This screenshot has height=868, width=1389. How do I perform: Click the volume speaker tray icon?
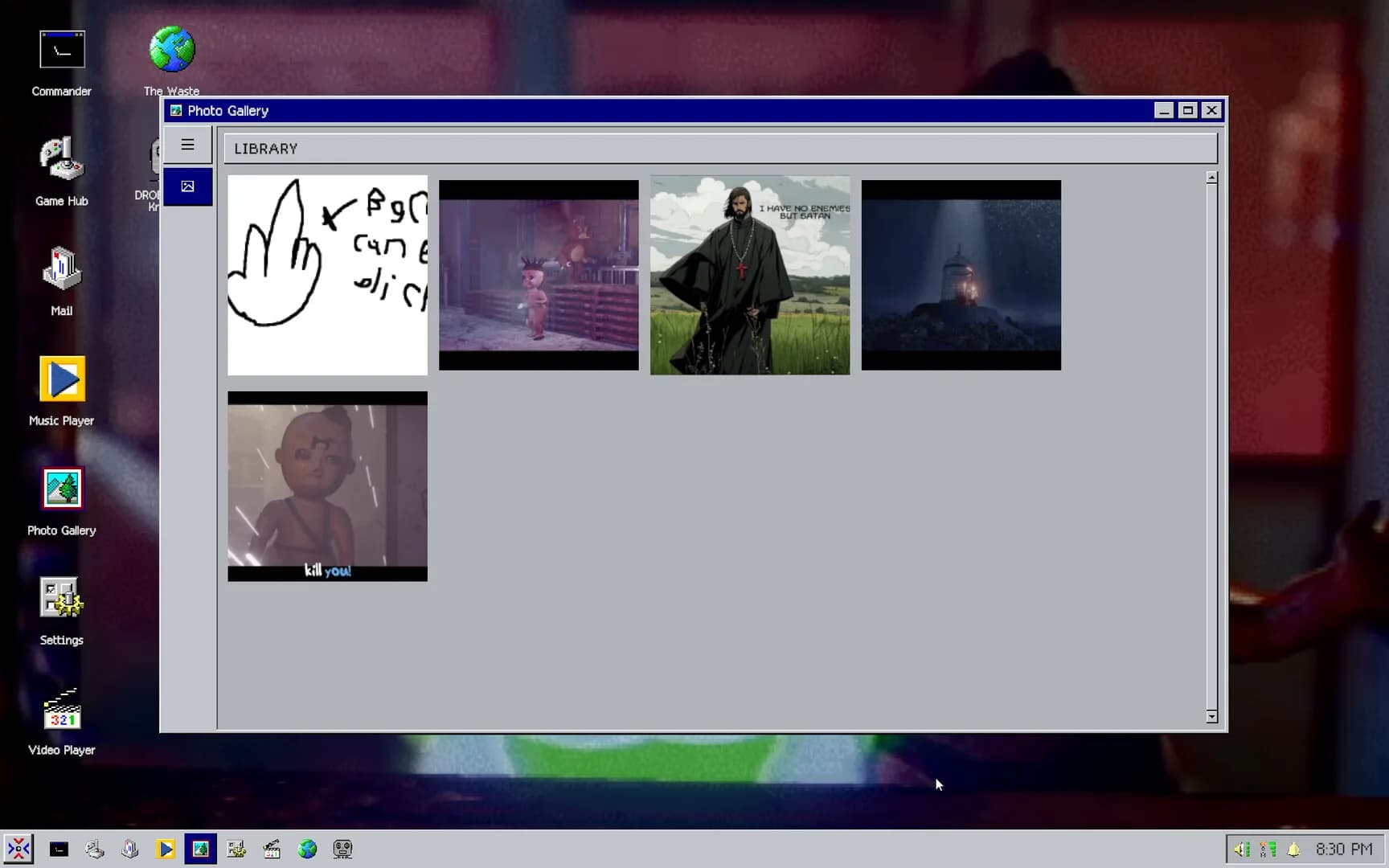pyautogui.click(x=1242, y=849)
